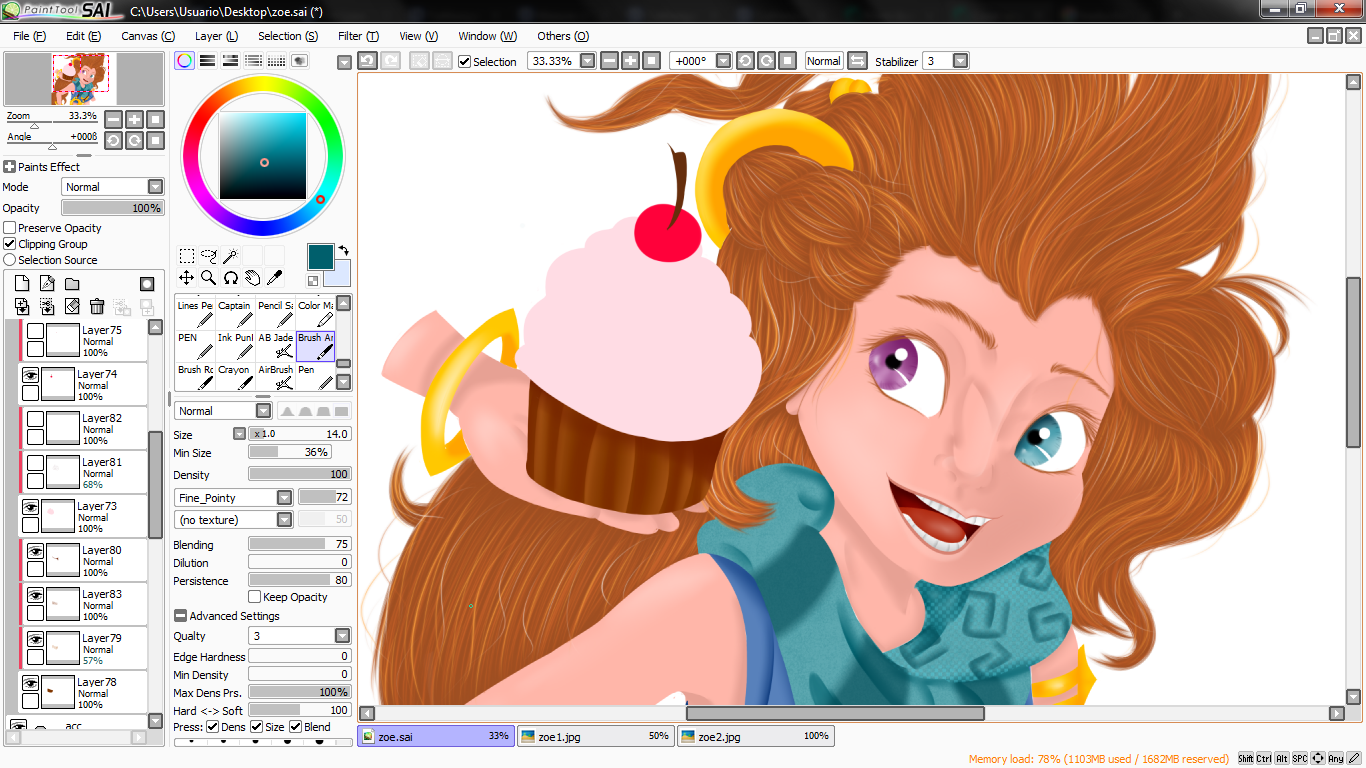Create a new layer folder
Image resolution: width=1366 pixels, height=768 pixels.
click(72, 284)
